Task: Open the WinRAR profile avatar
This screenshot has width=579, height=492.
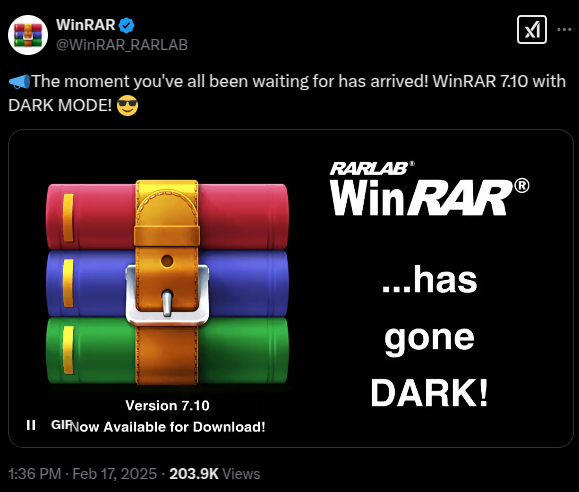Action: [28, 35]
